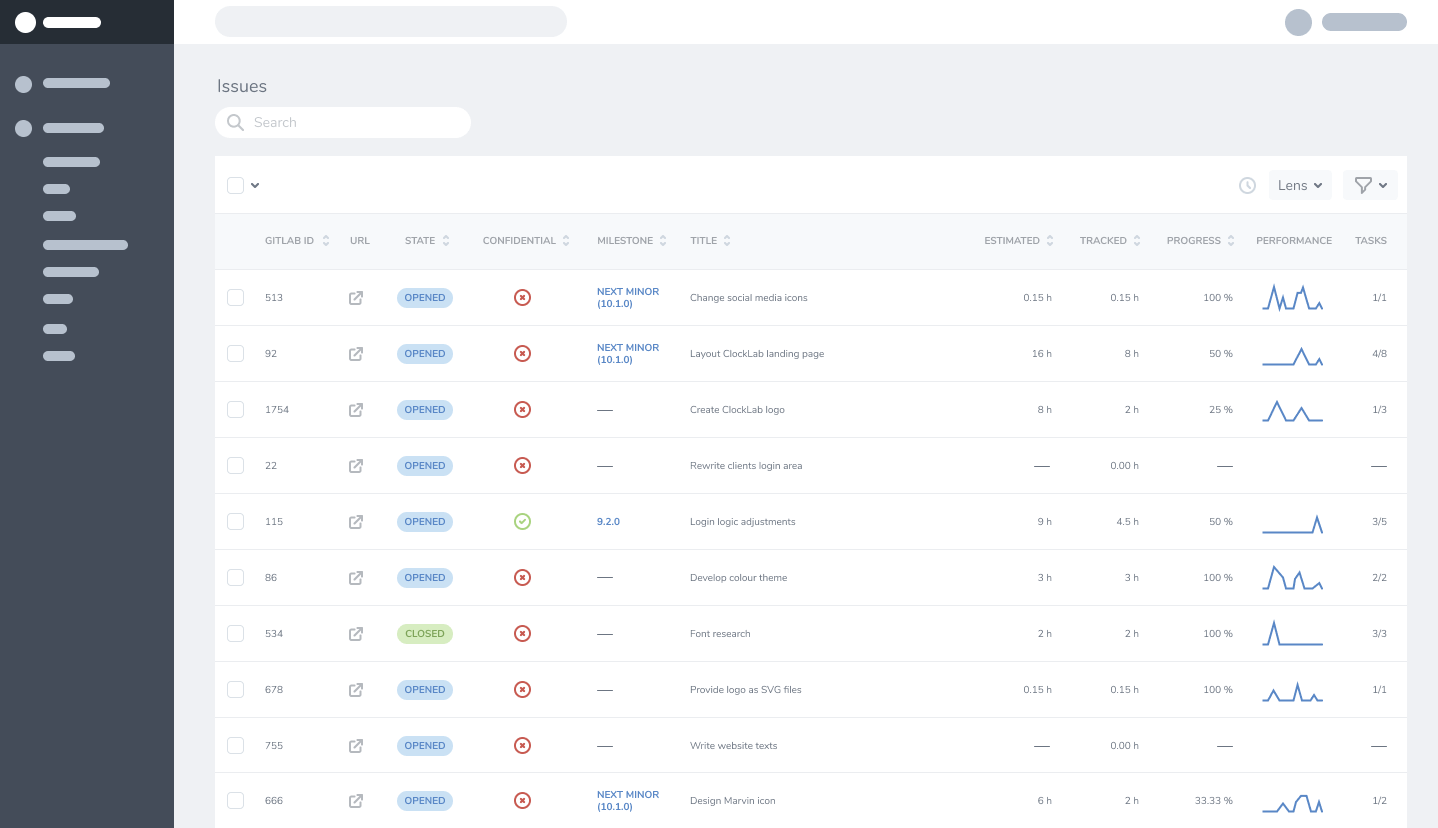The height and width of the screenshot is (828, 1438).
Task: Click the funnel filter icon
Action: (x=1364, y=185)
